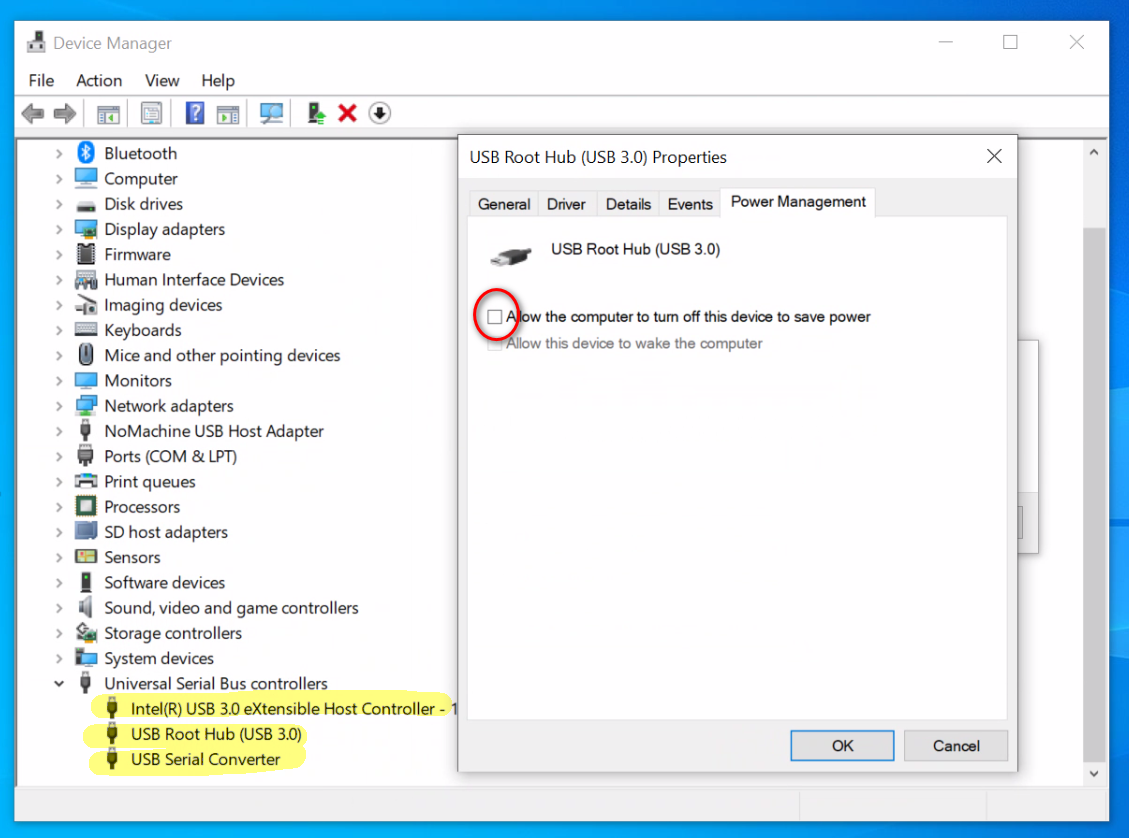Click the red X Uninstall device icon
This screenshot has width=1129, height=838.
(x=348, y=113)
